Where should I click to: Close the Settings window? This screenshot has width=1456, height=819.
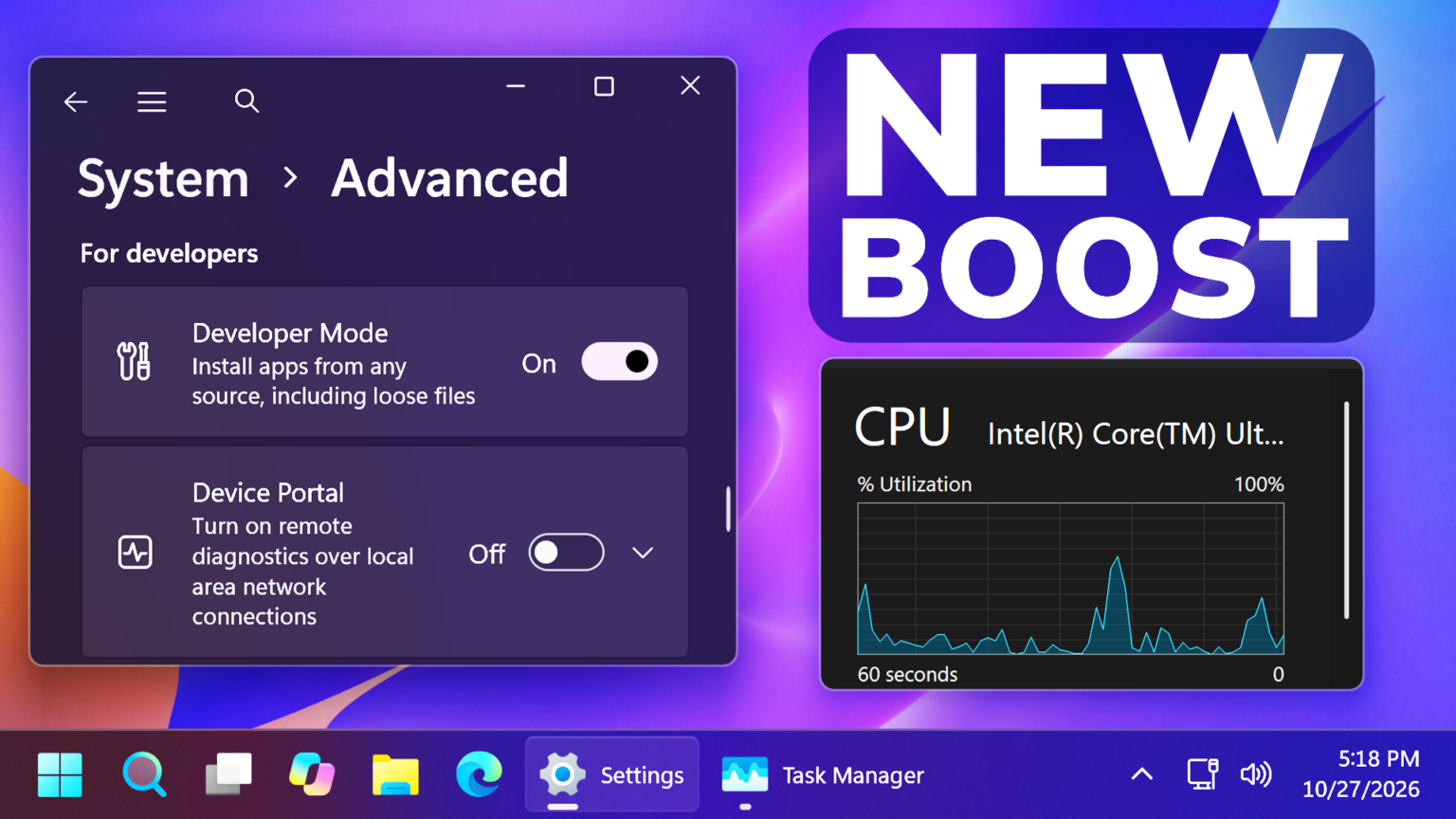point(690,85)
